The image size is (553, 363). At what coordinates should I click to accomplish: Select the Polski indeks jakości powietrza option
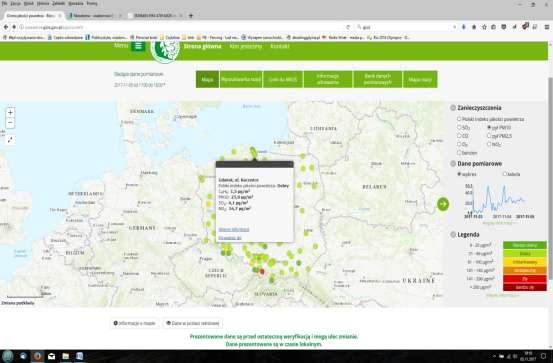459,119
